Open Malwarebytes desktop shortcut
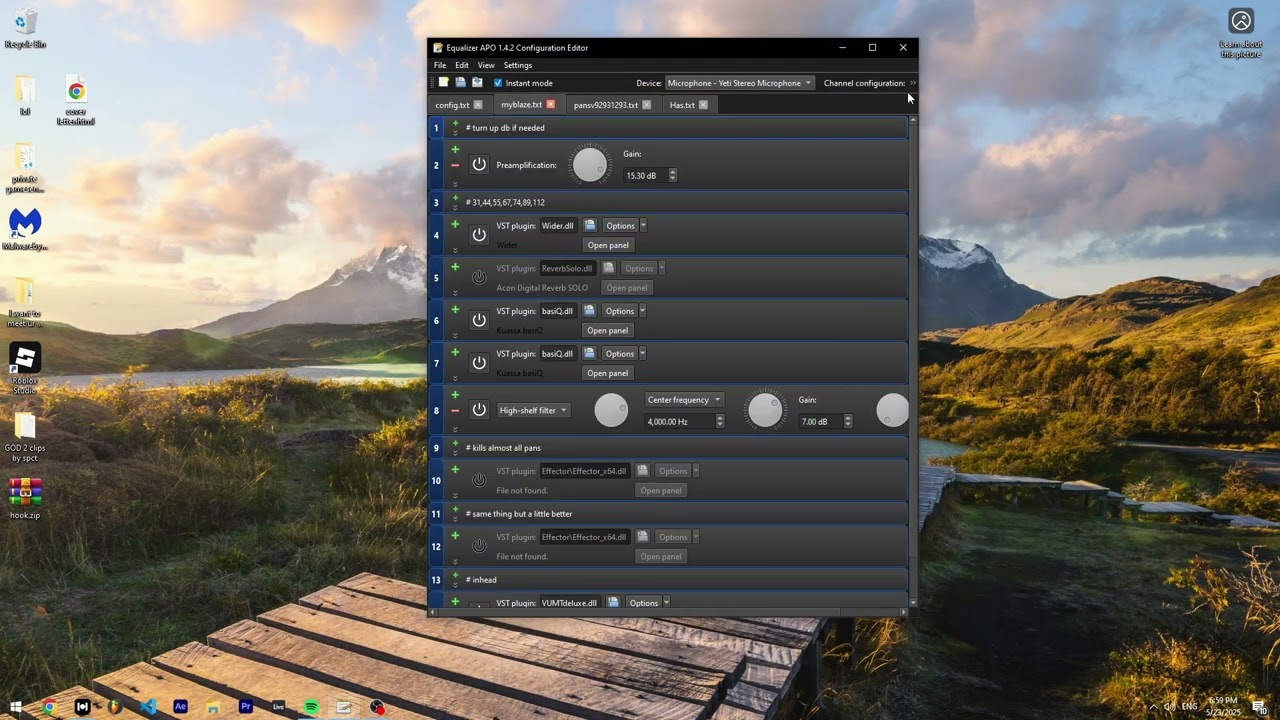Viewport: 1280px width, 720px height. [25, 229]
